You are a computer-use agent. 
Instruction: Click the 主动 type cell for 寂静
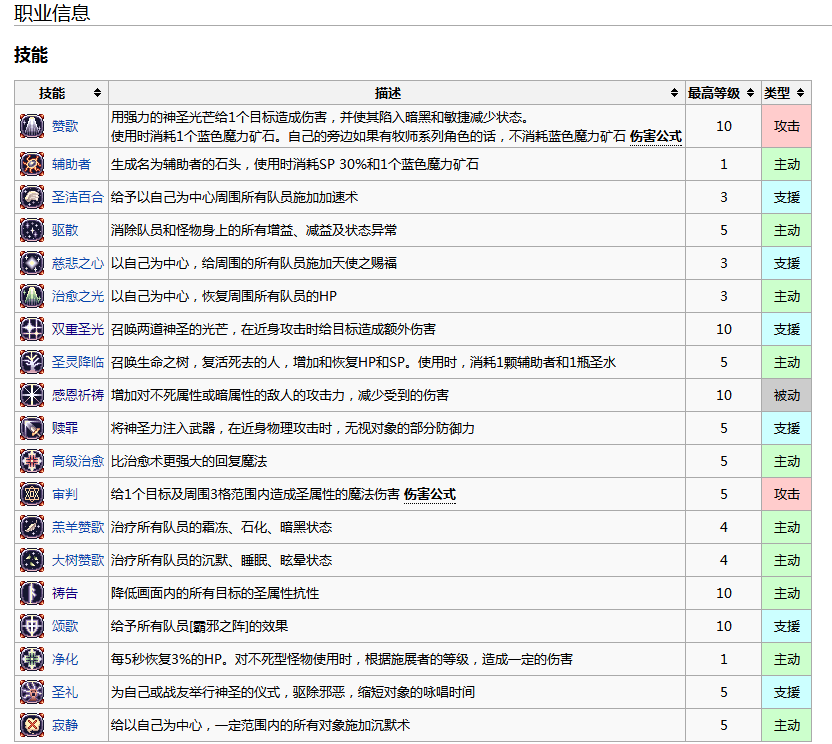[x=786, y=725]
